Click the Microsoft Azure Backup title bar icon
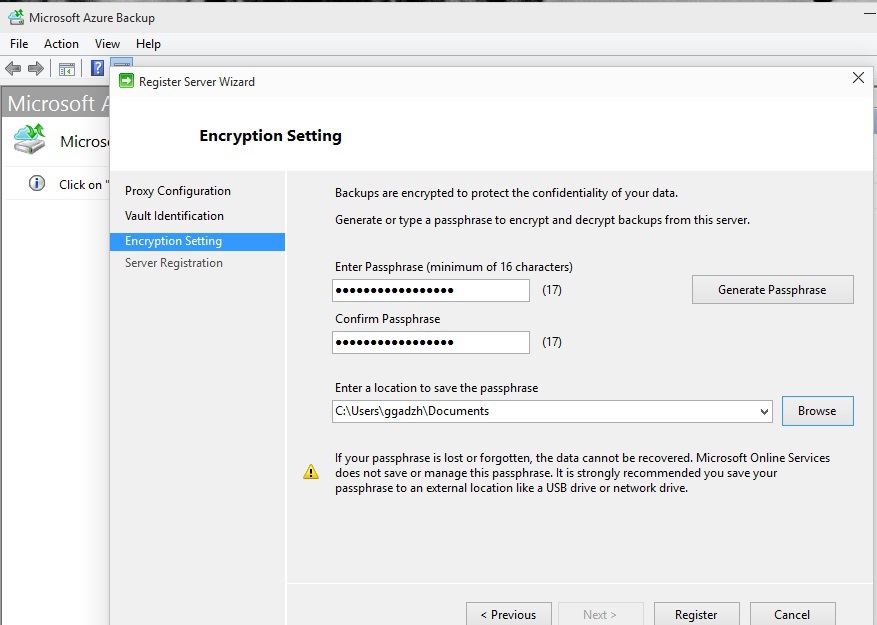The image size is (877, 625). tap(16, 18)
